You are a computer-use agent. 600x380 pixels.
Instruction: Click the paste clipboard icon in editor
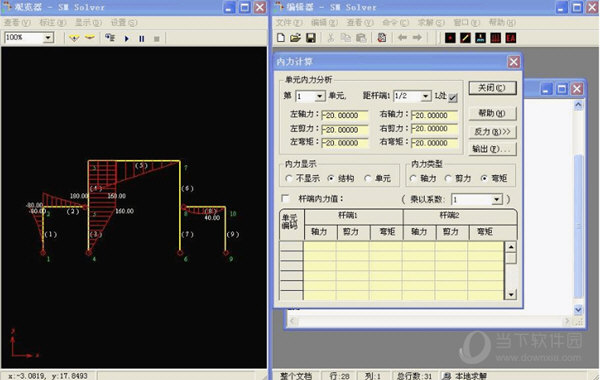361,38
